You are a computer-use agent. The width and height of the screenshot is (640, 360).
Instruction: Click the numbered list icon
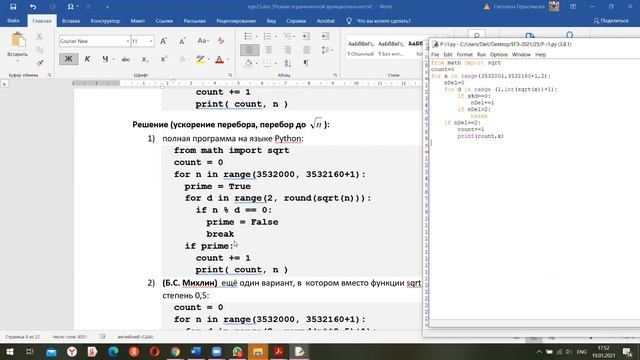267,36
